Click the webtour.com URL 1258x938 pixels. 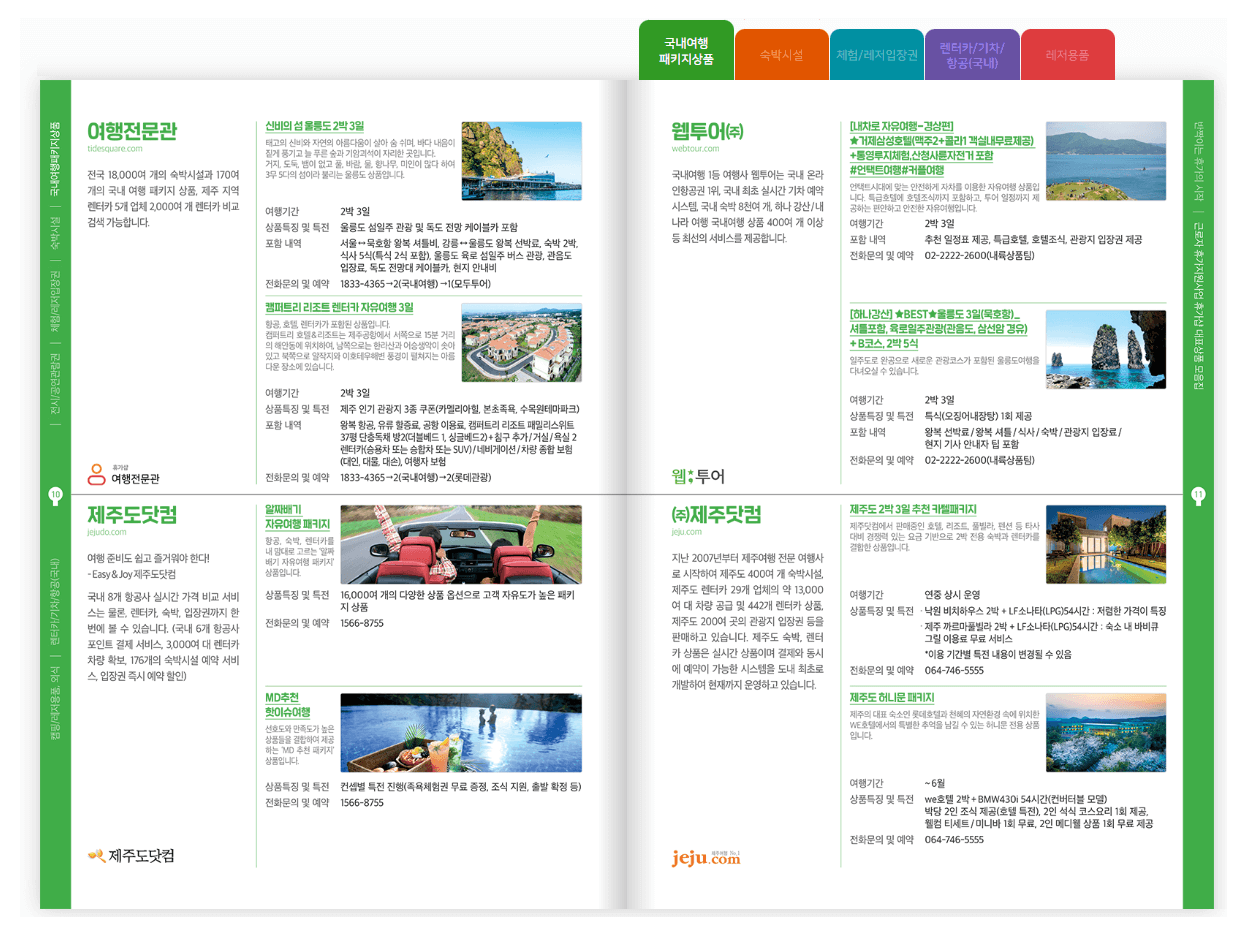(696, 148)
